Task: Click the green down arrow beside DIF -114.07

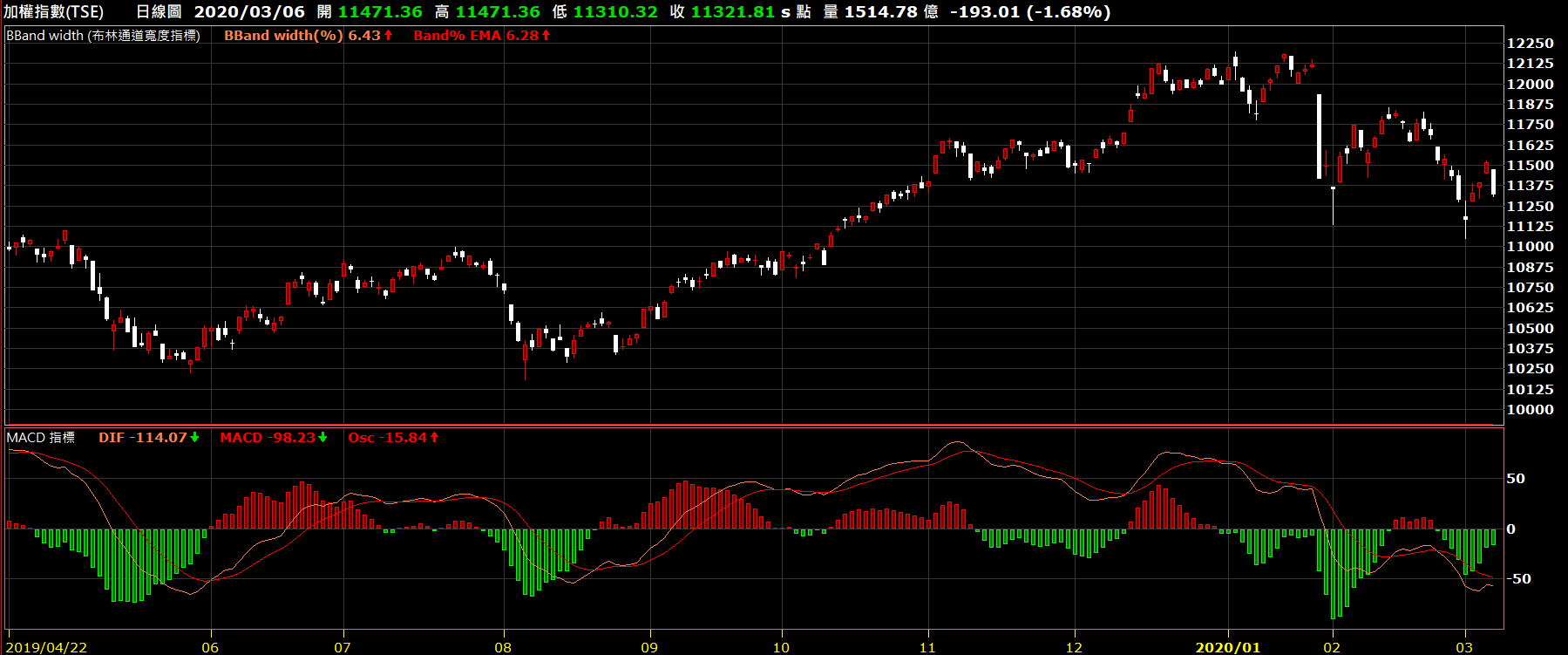Action: tap(194, 438)
